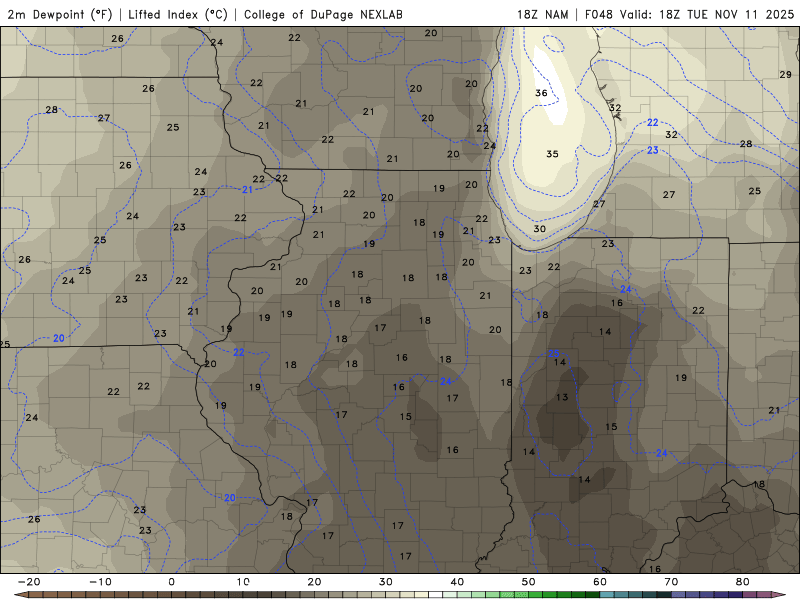Click the 0 label on the color scale
This screenshot has width=800, height=600.
click(171, 582)
